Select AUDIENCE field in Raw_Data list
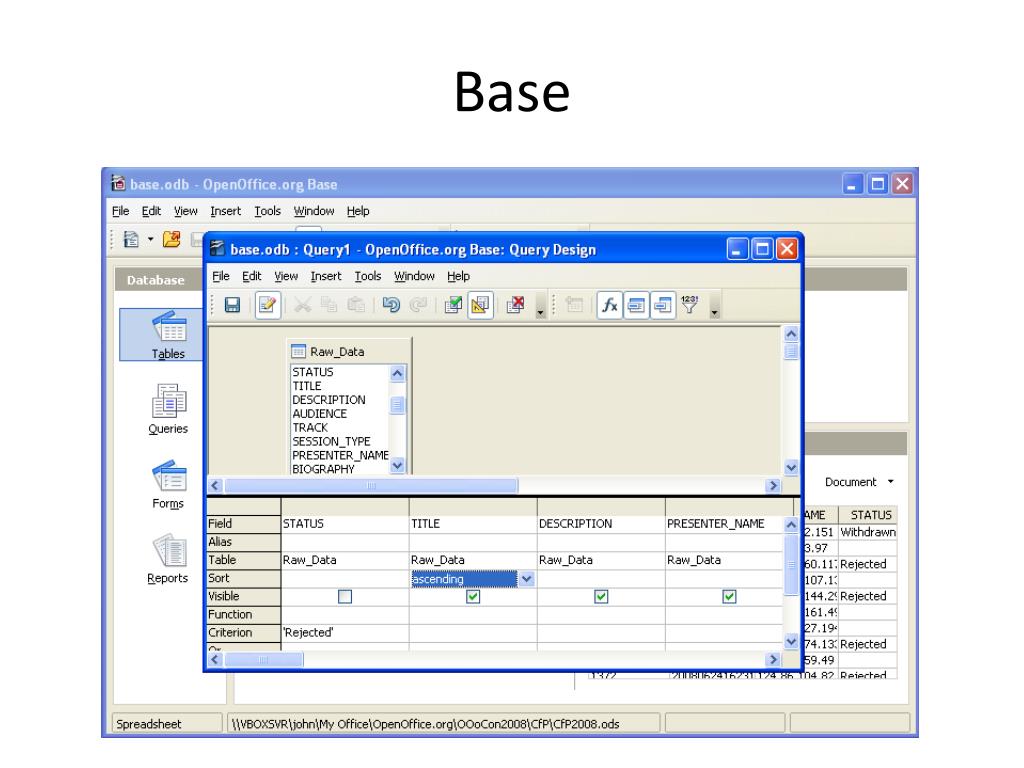 coord(319,414)
